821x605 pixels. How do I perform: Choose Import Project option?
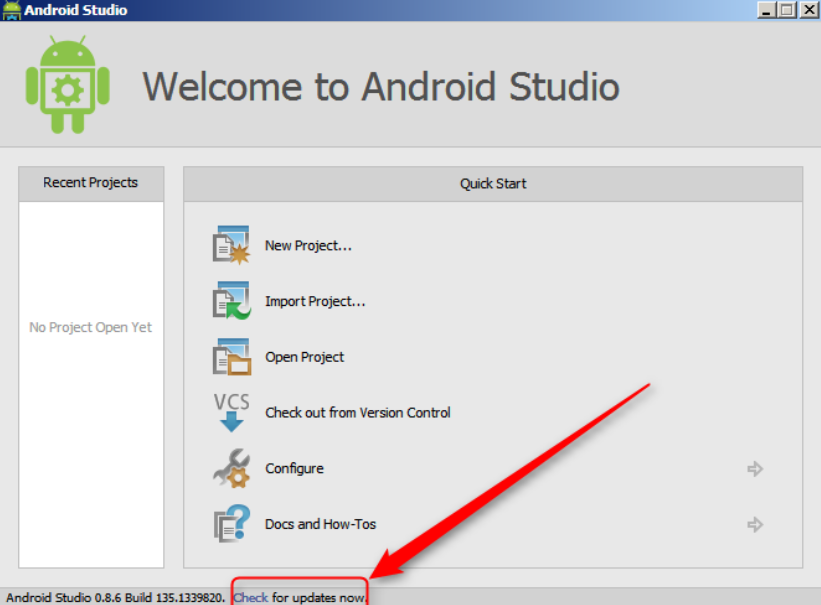pos(315,301)
